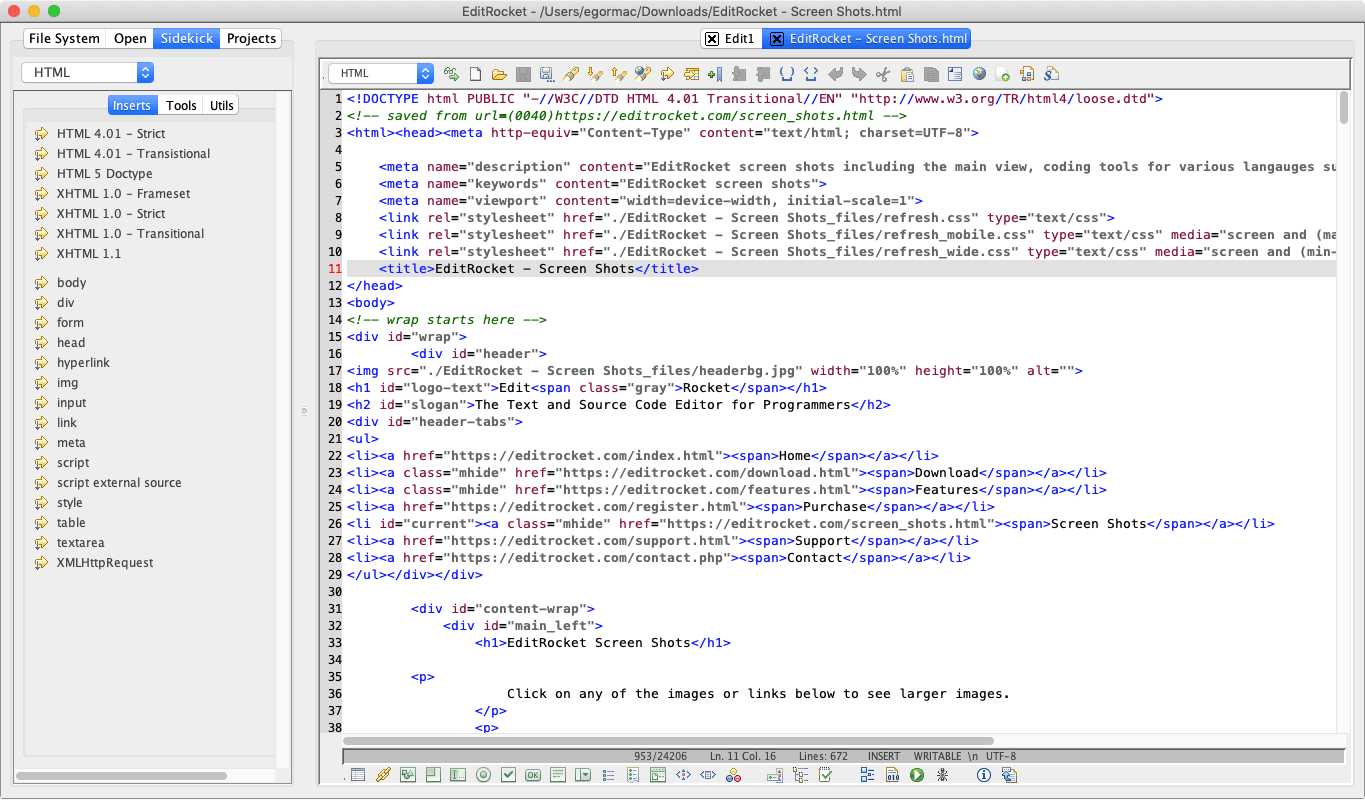1365x800 pixels.
Task: Open the Utils sub-tab
Action: (x=222, y=105)
